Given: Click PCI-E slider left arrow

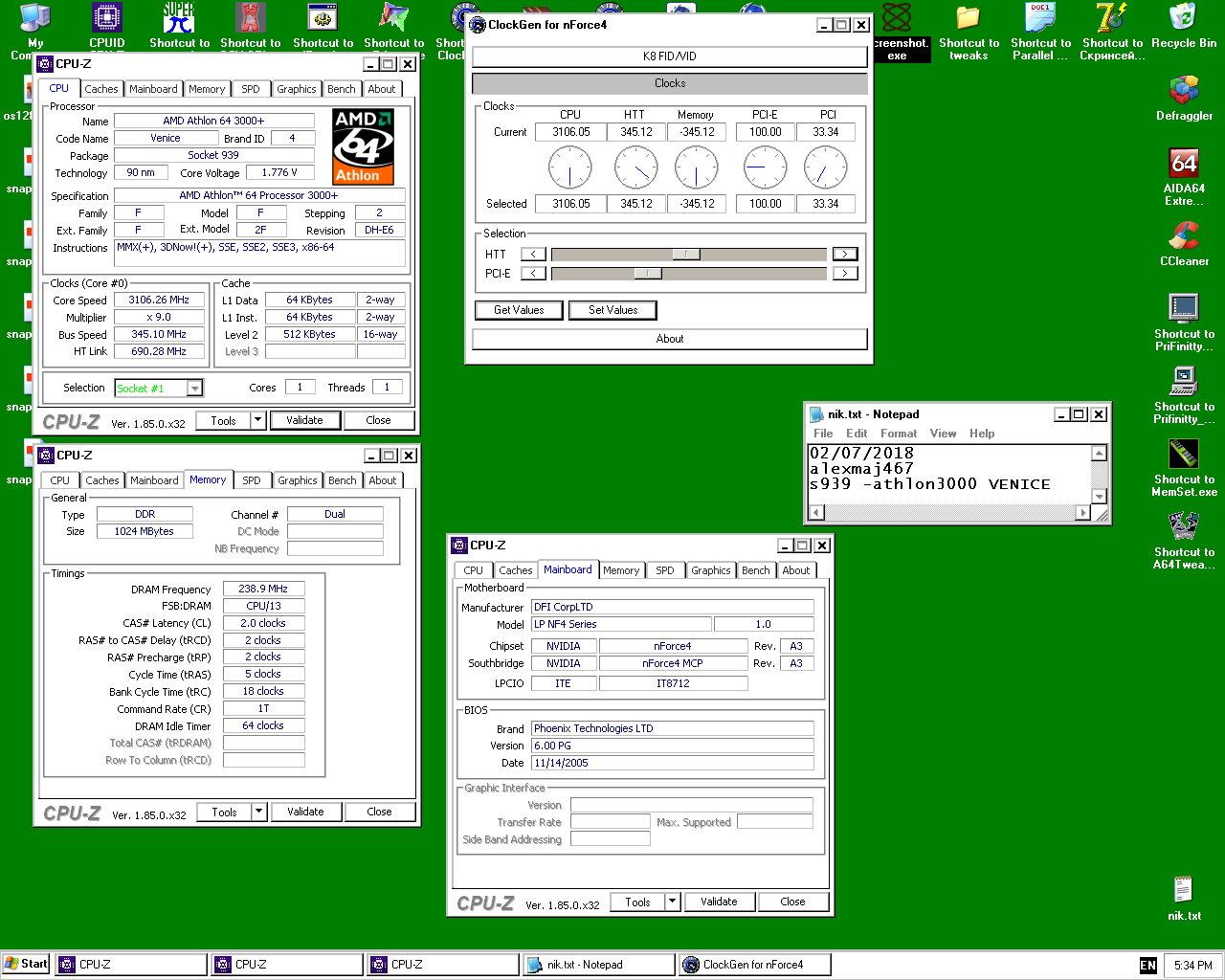Looking at the screenshot, I should click(x=533, y=274).
